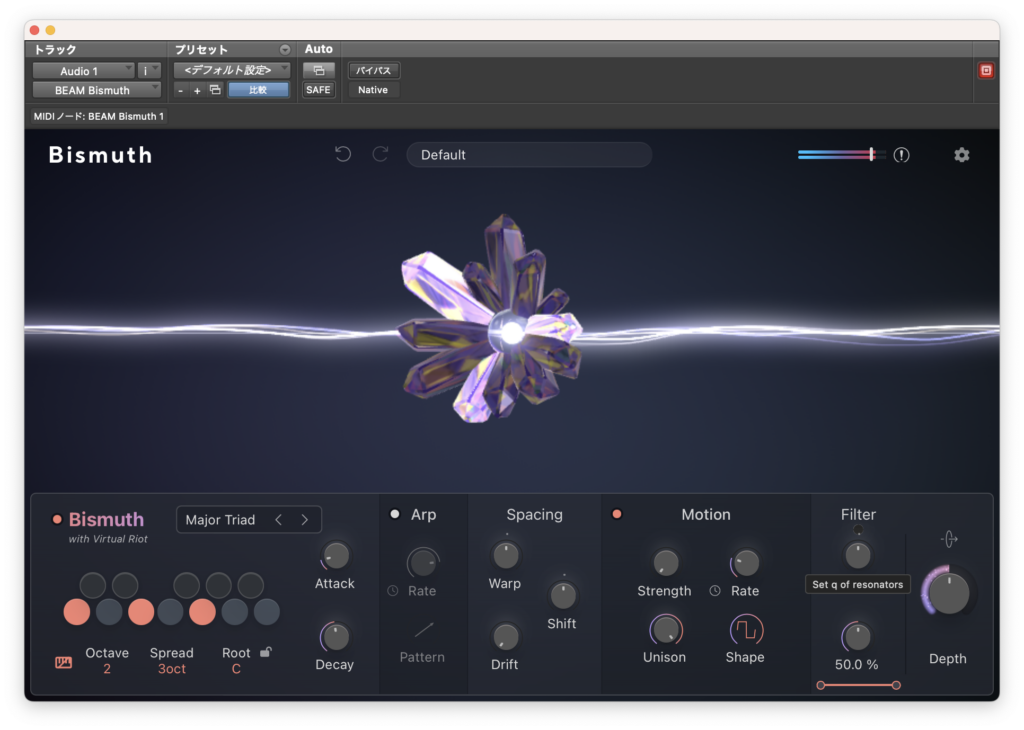
Task: Click the 比較 compare button
Action: point(258,90)
